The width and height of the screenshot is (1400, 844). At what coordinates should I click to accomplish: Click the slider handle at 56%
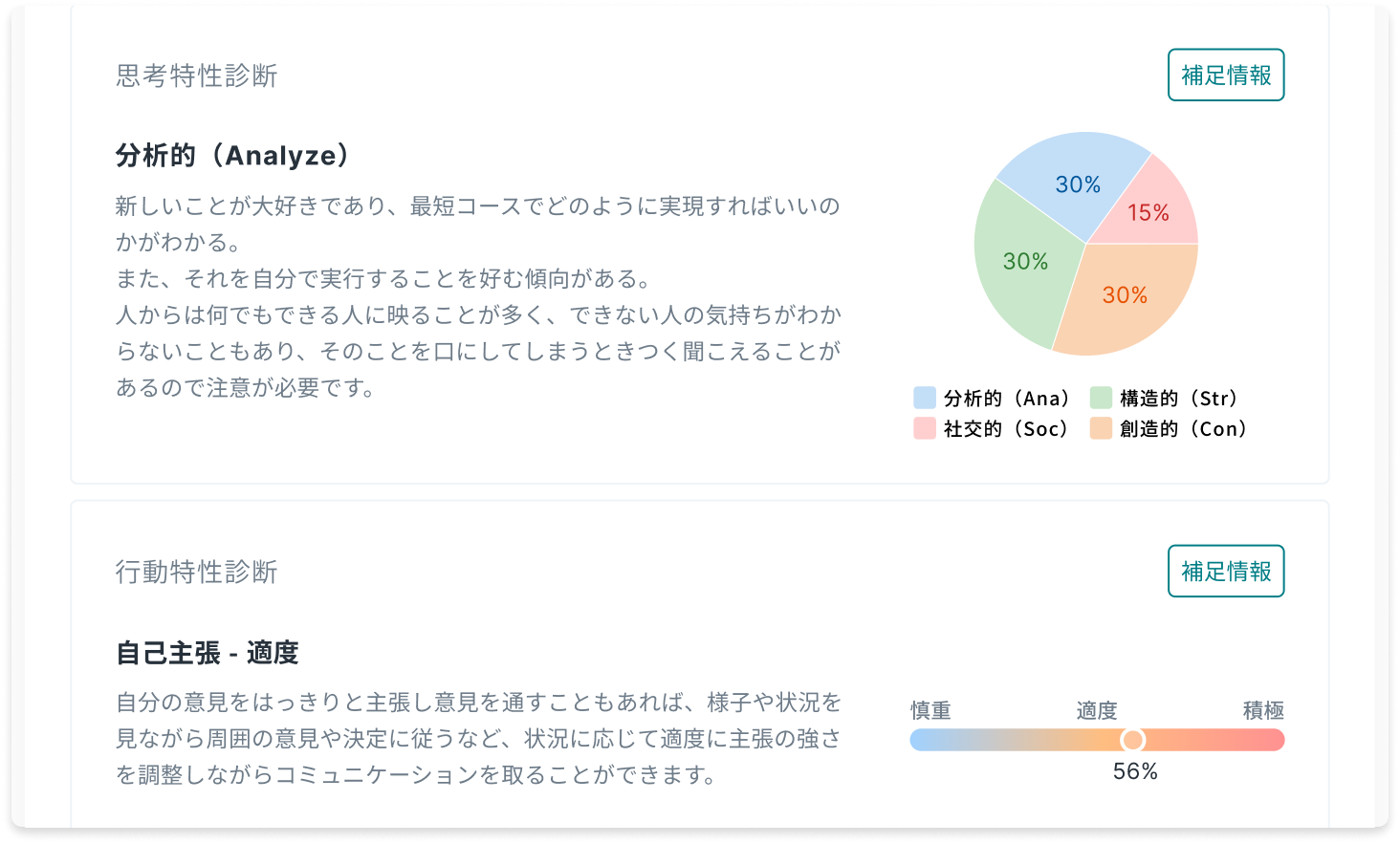coord(1132,740)
